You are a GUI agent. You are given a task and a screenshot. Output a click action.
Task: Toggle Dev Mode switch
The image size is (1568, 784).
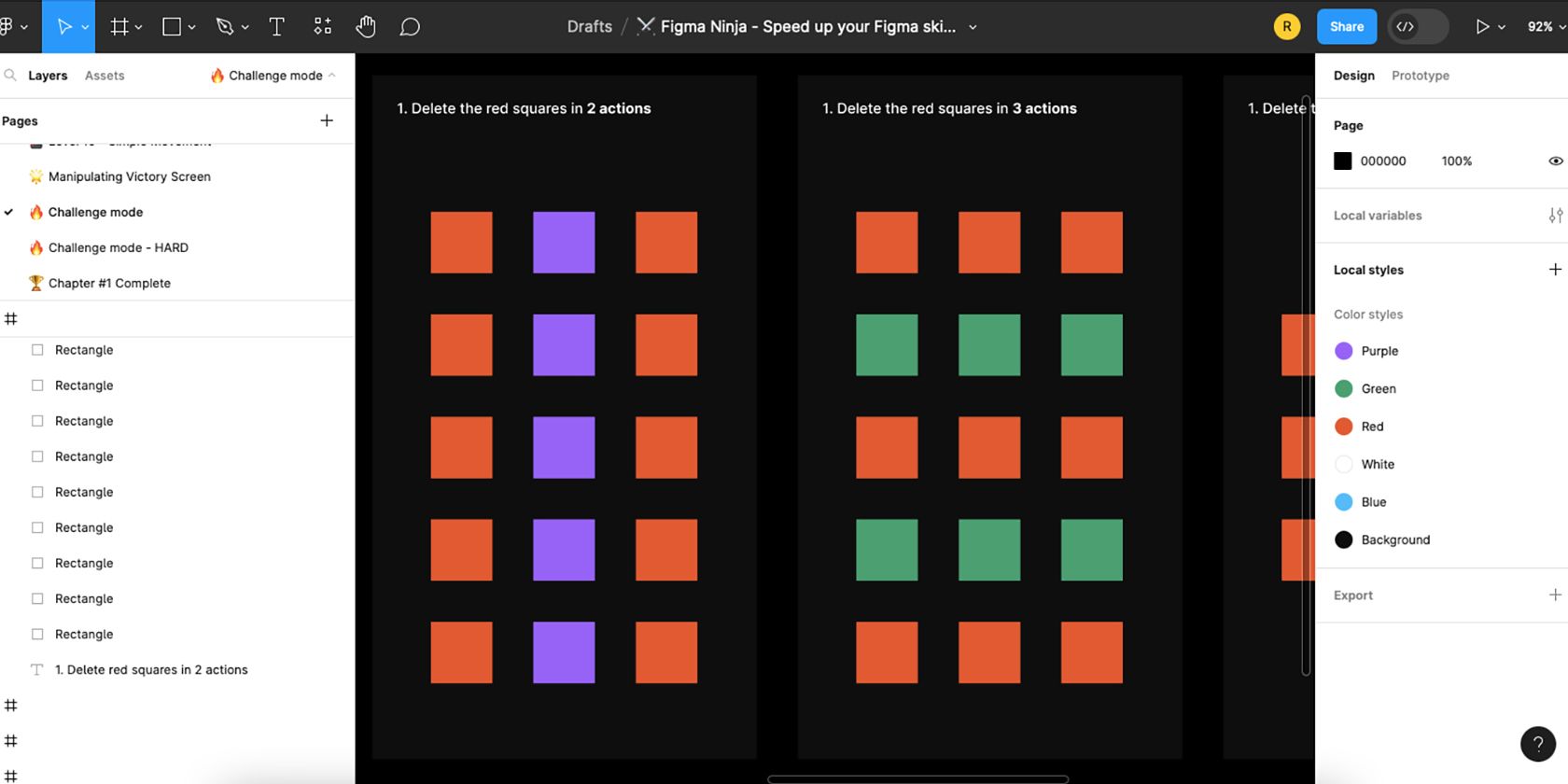pyautogui.click(x=1418, y=27)
